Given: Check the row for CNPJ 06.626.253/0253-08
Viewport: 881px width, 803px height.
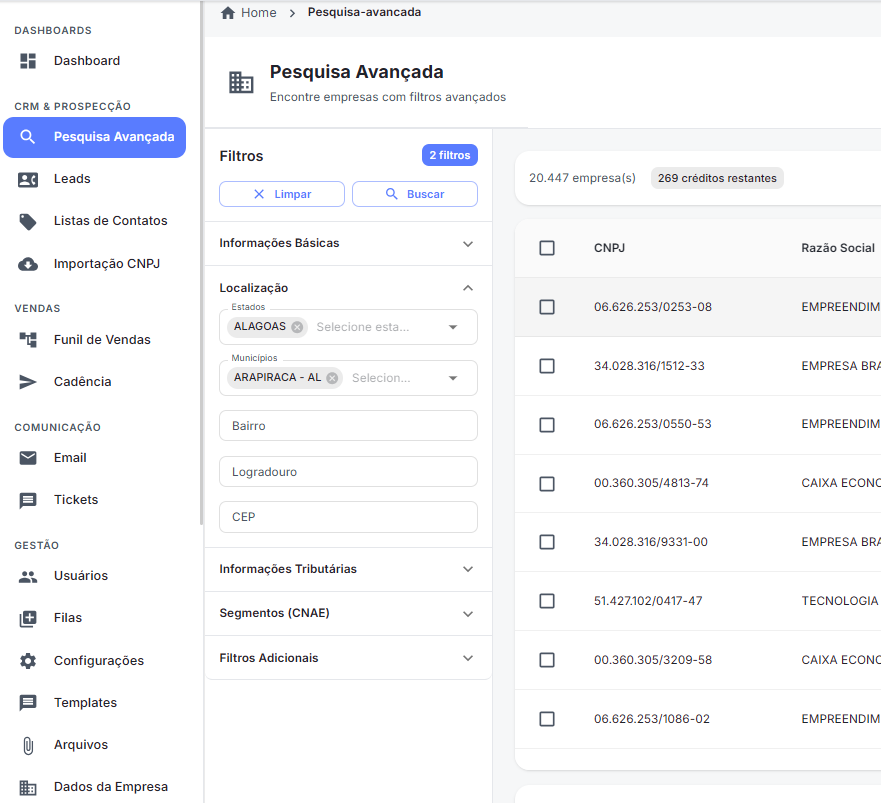Looking at the screenshot, I should coord(547,307).
